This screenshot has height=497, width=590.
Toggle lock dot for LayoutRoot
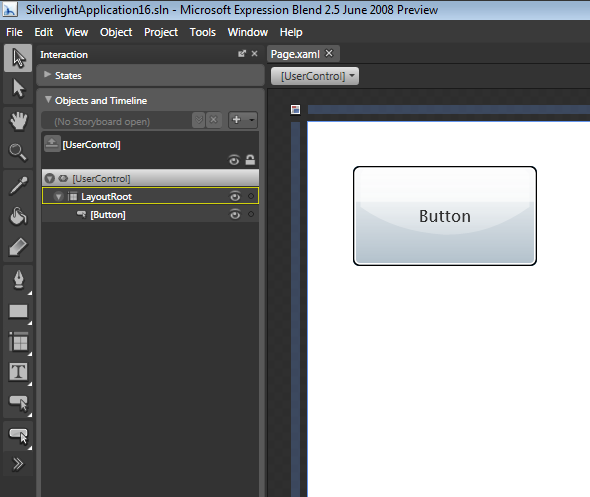[251, 196]
